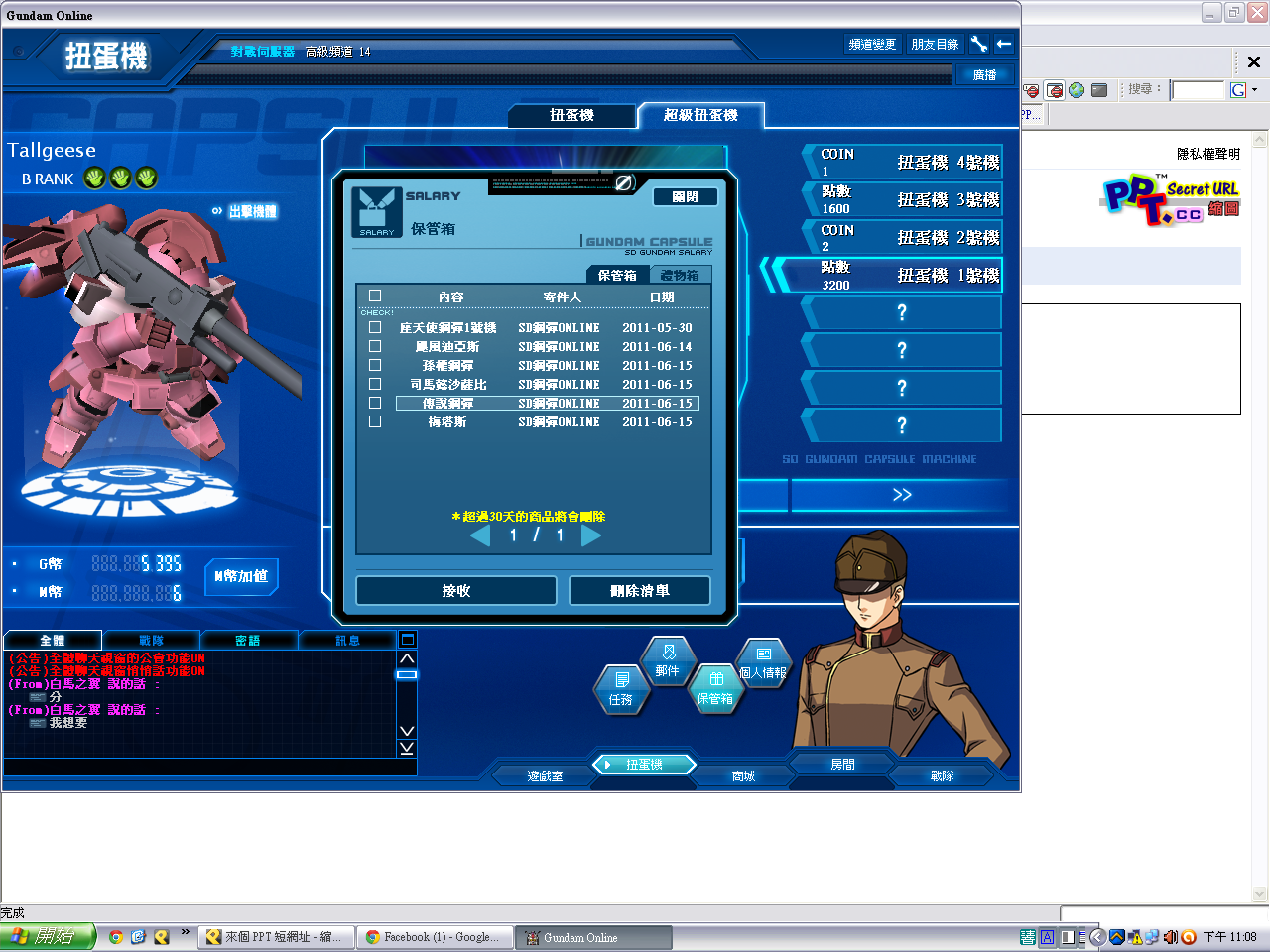Select the 禮物箱 tab in dialog
The image size is (1270, 952).
(x=680, y=276)
